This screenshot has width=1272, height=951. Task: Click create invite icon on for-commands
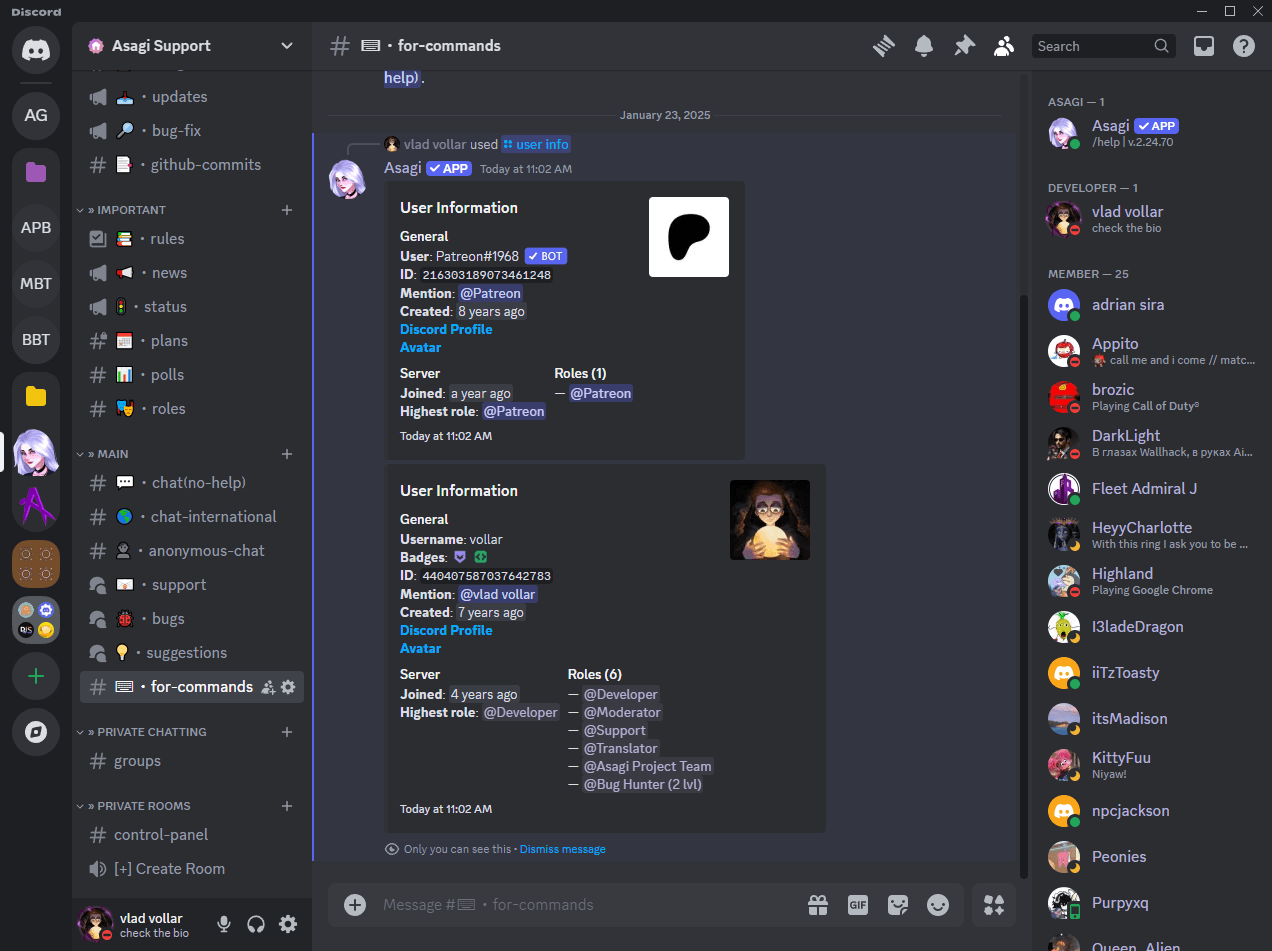(268, 687)
